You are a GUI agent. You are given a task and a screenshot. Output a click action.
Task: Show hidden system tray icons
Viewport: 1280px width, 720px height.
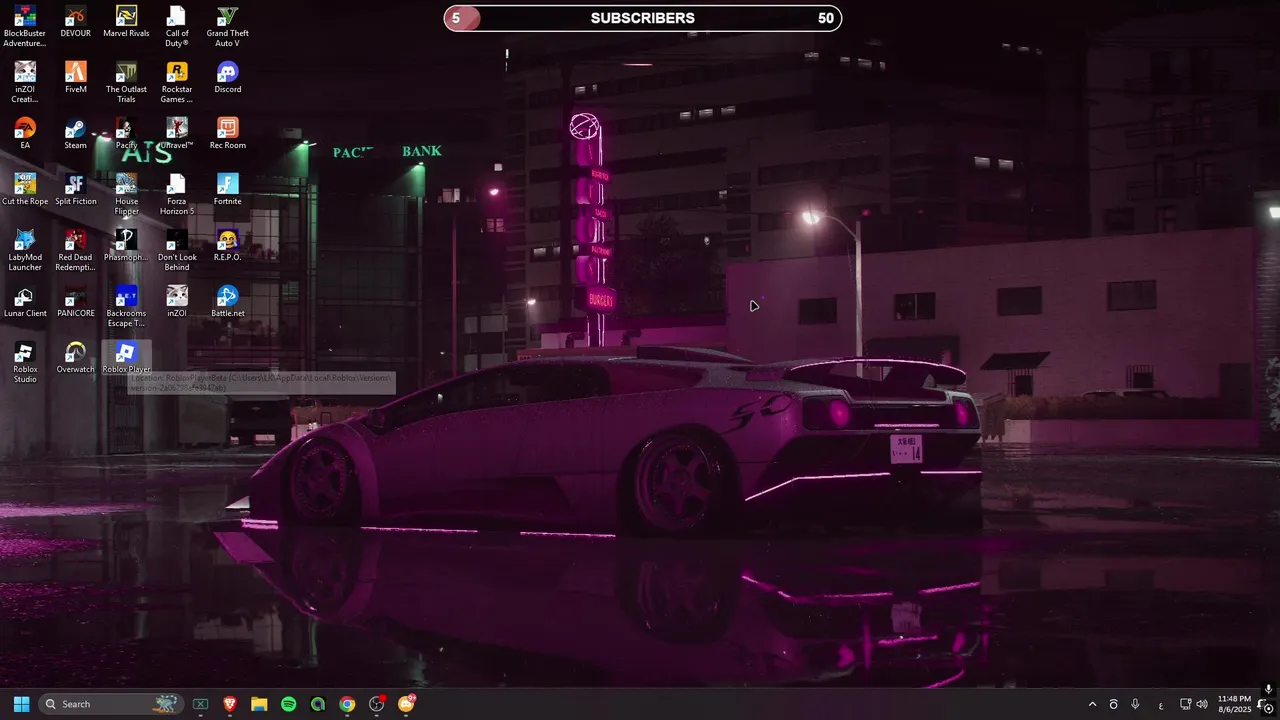click(x=1092, y=704)
